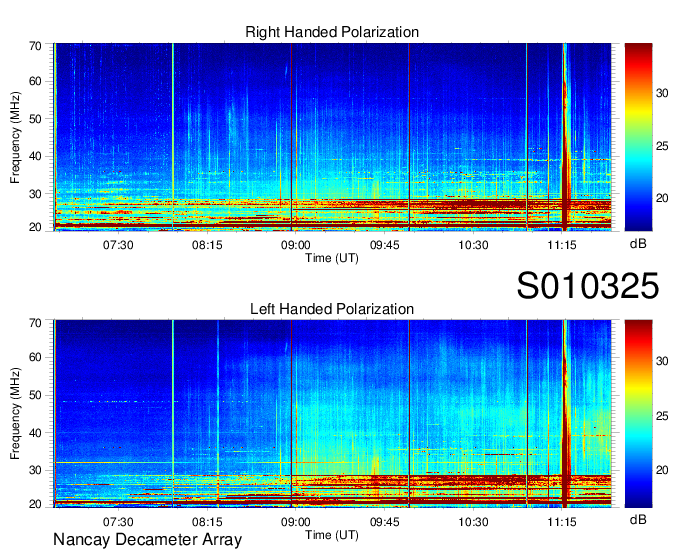The image size is (680, 552).
Task: Click the Left Handed Polarization spectrogram image
Action: pyautogui.click(x=332, y=414)
